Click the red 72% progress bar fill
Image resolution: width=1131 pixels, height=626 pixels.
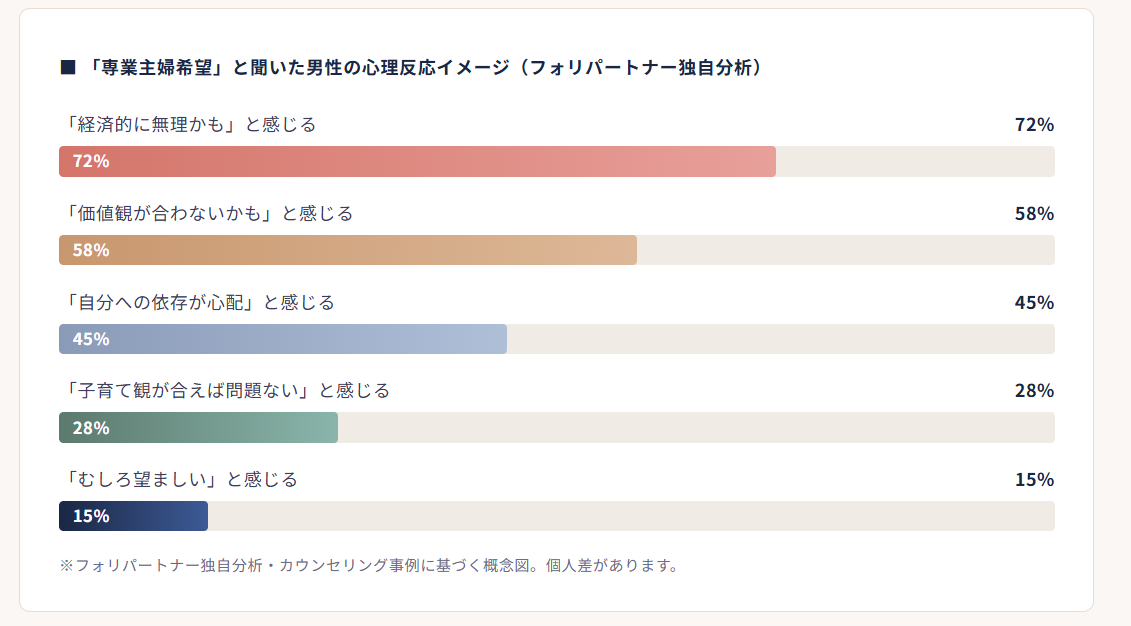point(417,161)
